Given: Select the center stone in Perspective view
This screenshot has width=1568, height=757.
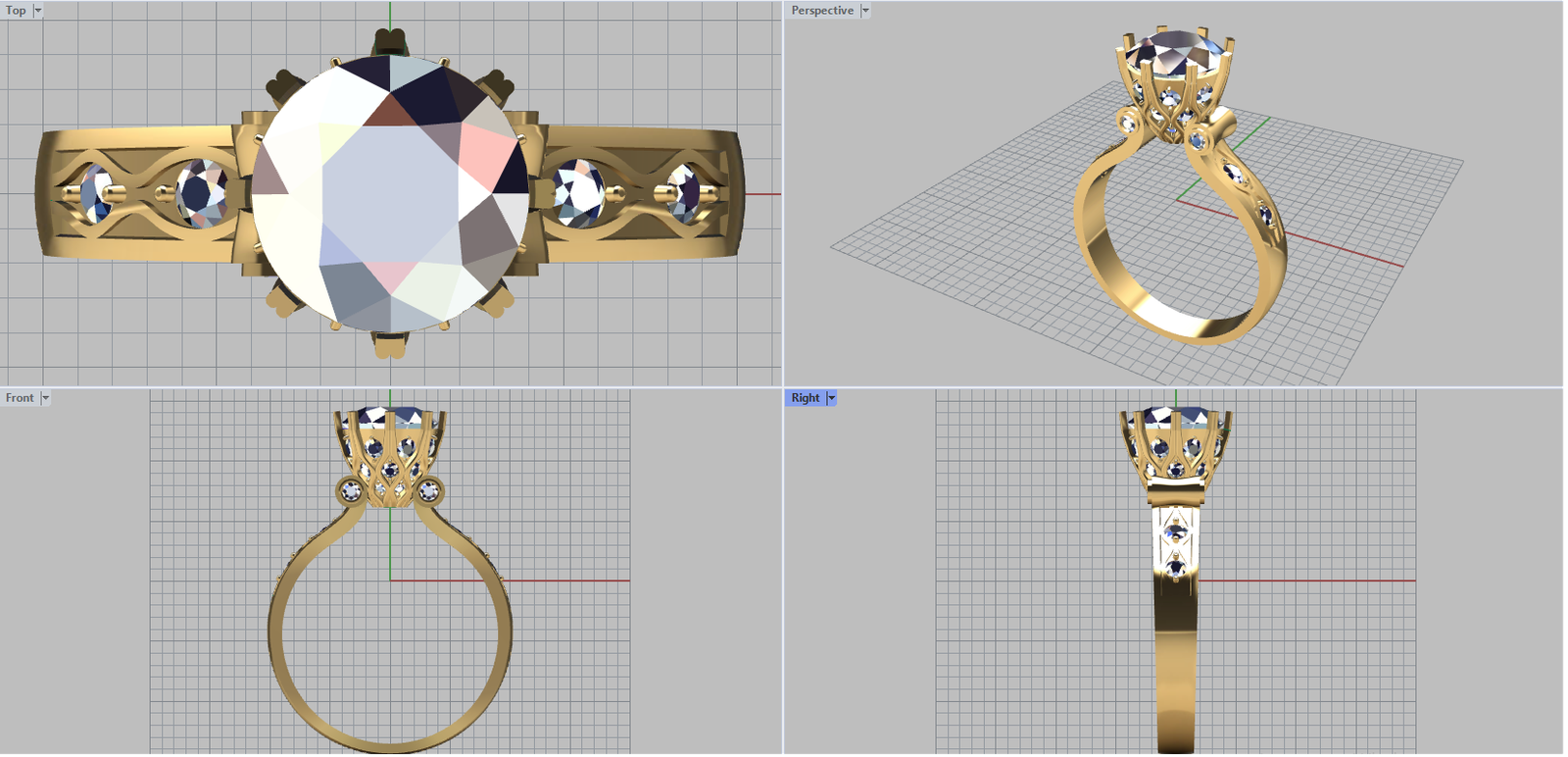Looking at the screenshot, I should (1172, 54).
